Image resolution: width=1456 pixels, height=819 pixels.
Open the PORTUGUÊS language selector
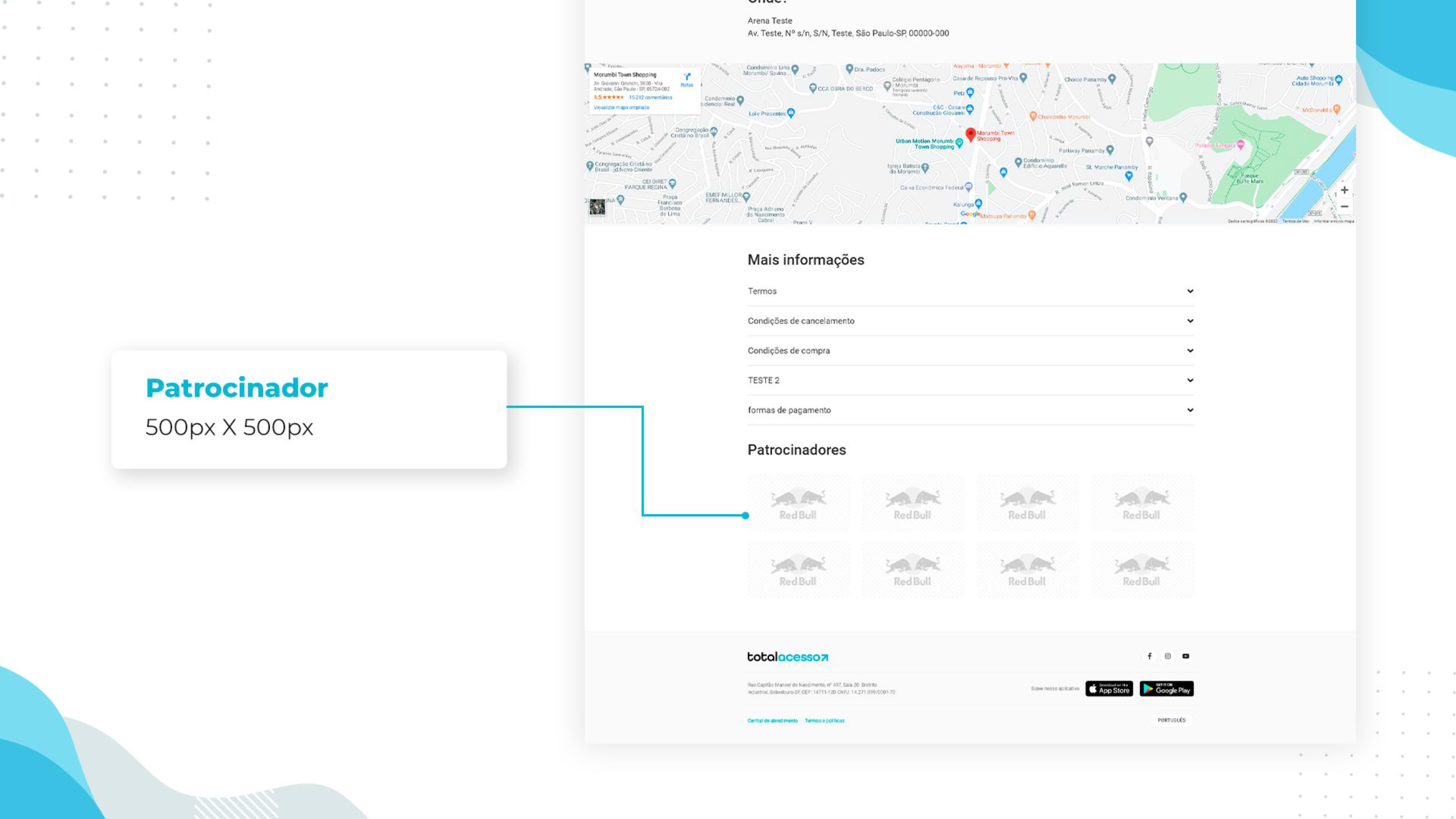[x=1171, y=720]
